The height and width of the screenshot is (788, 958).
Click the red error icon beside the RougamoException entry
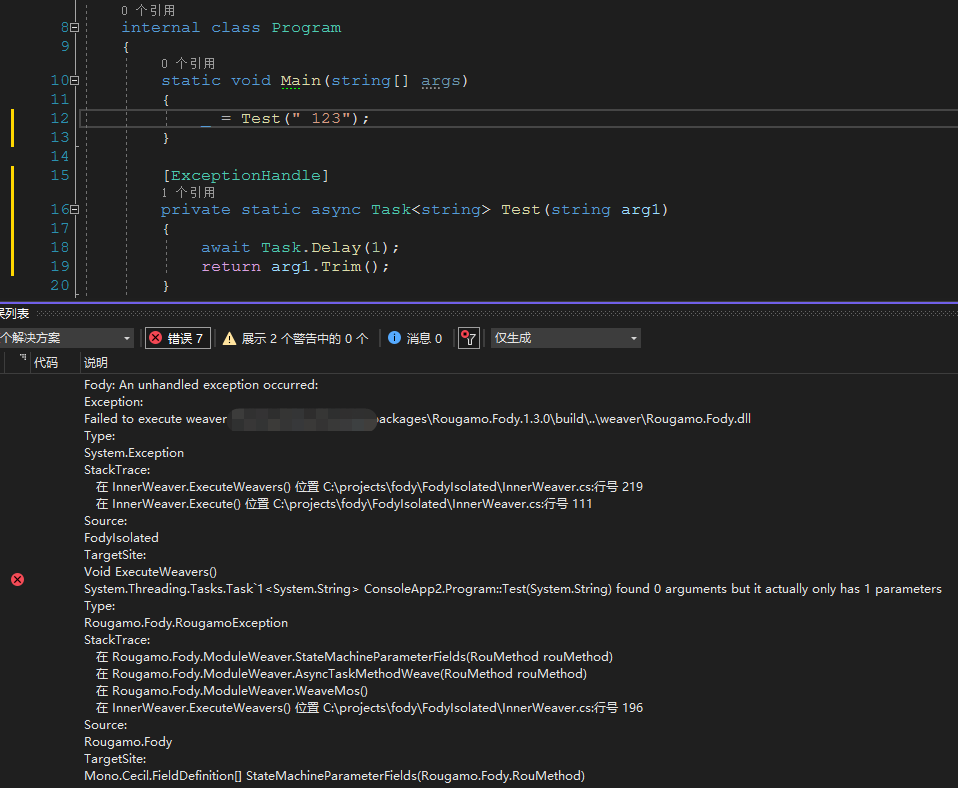[x=17, y=579]
